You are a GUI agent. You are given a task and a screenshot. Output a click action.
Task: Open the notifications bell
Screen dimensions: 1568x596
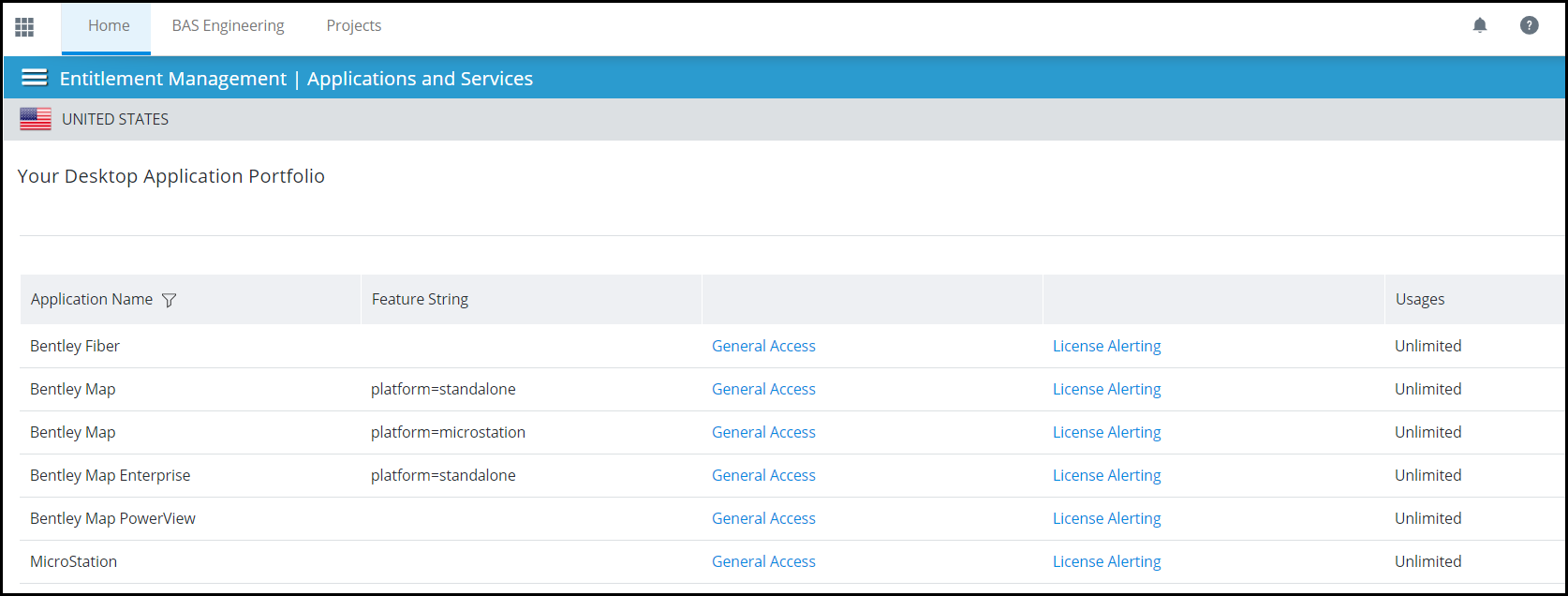pos(1480,25)
